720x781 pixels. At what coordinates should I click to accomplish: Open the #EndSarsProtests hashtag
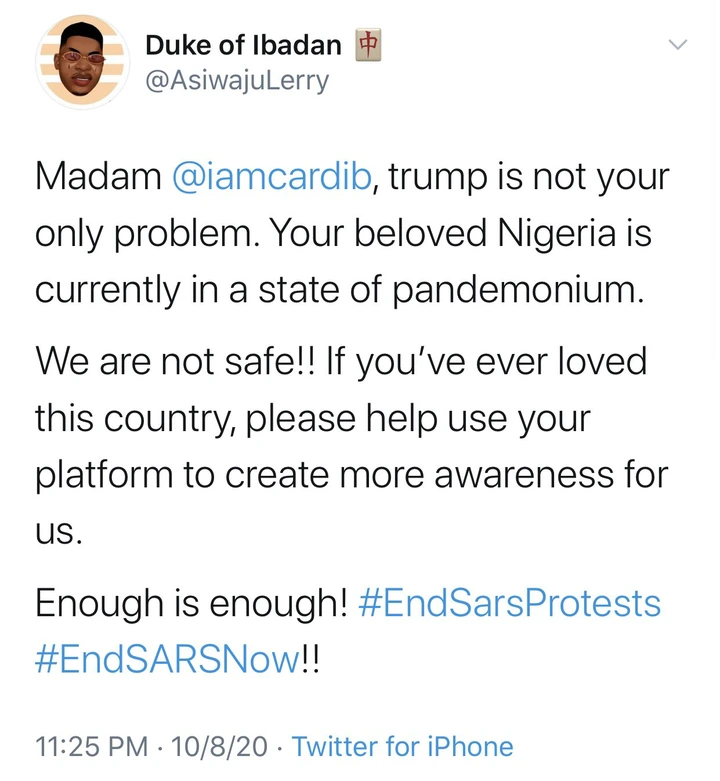click(524, 603)
